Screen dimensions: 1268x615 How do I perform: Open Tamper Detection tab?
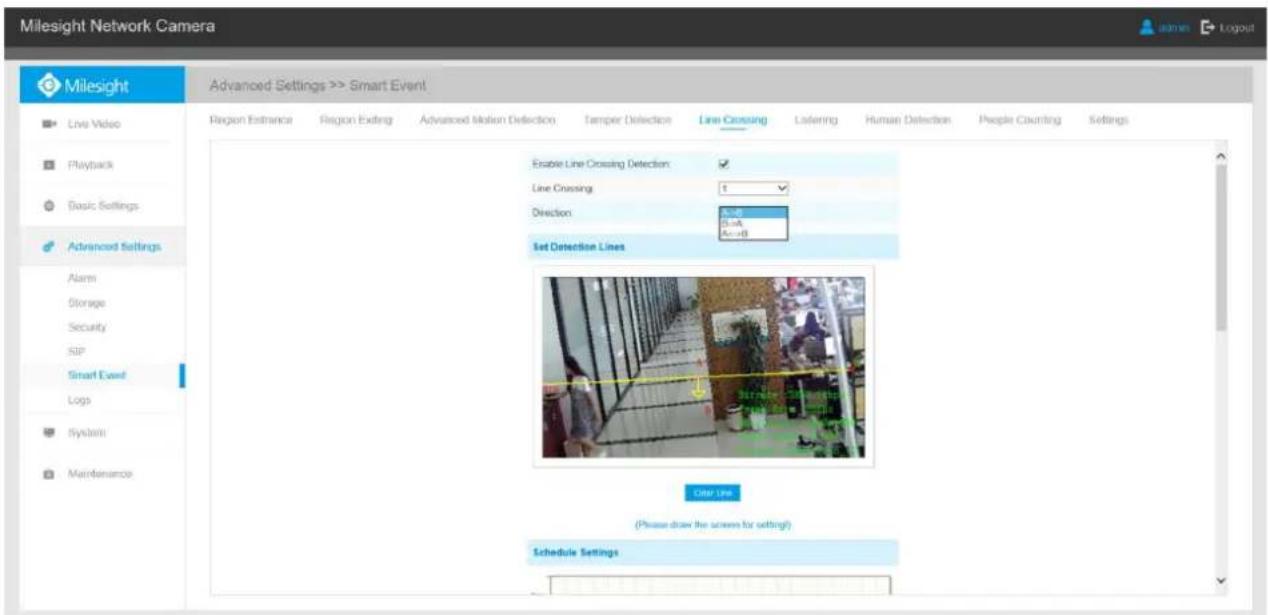pos(627,120)
